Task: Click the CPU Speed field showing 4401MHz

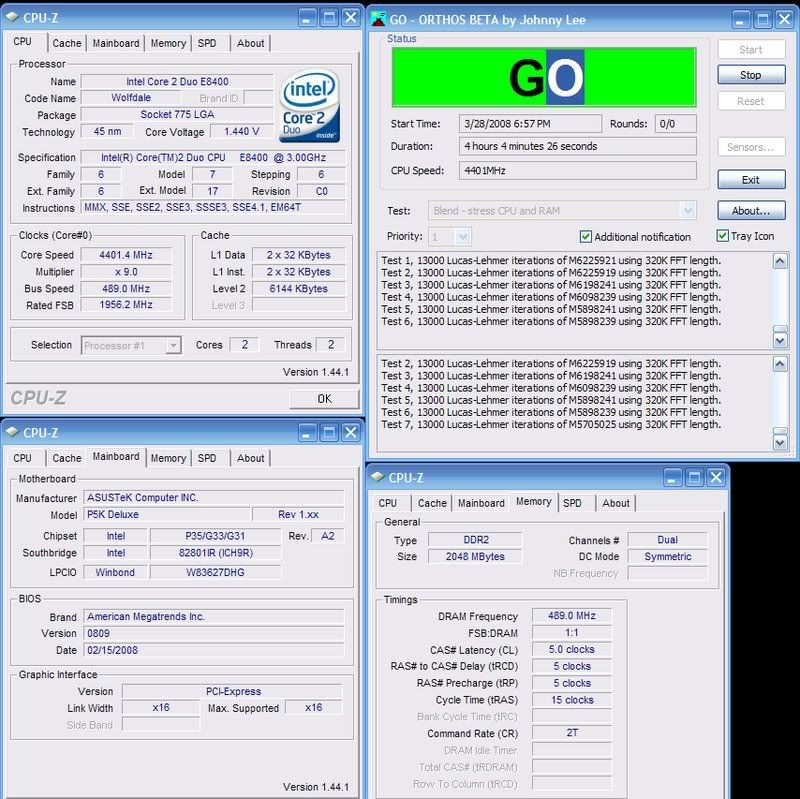Action: 578,170
